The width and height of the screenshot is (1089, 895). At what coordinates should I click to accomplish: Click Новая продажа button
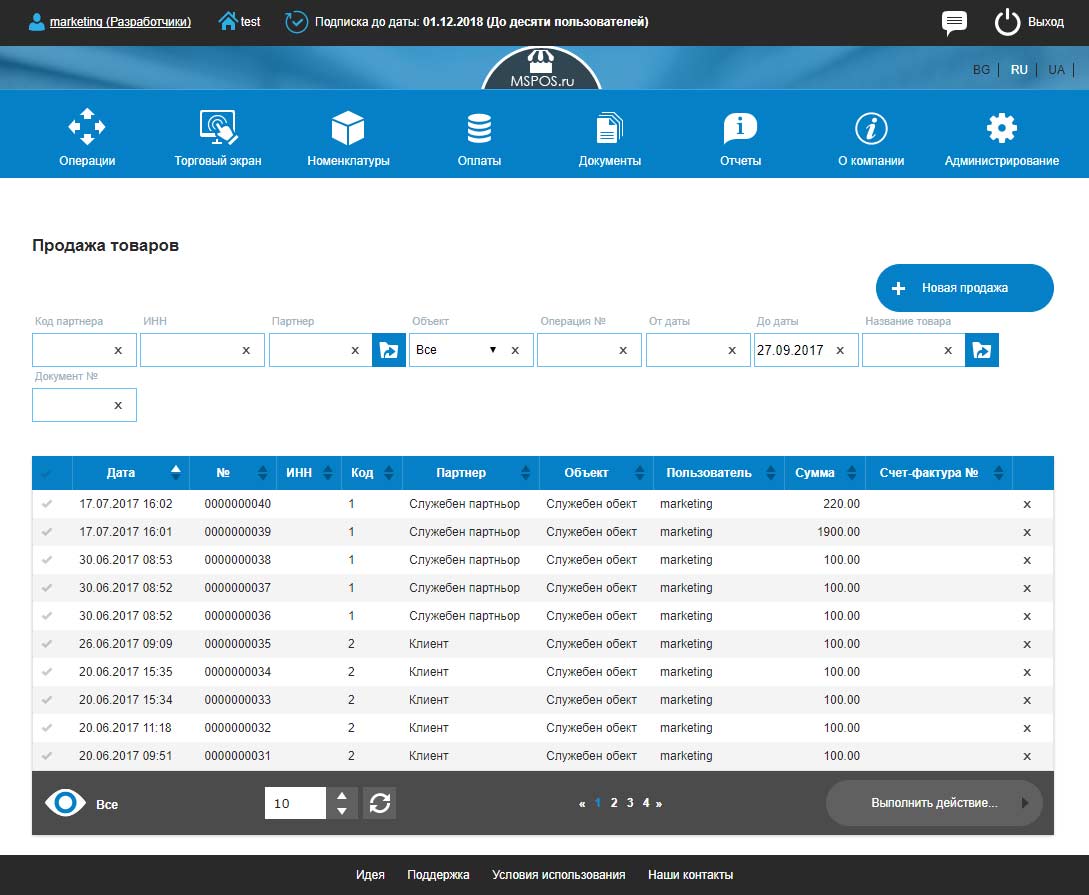[x=965, y=287]
